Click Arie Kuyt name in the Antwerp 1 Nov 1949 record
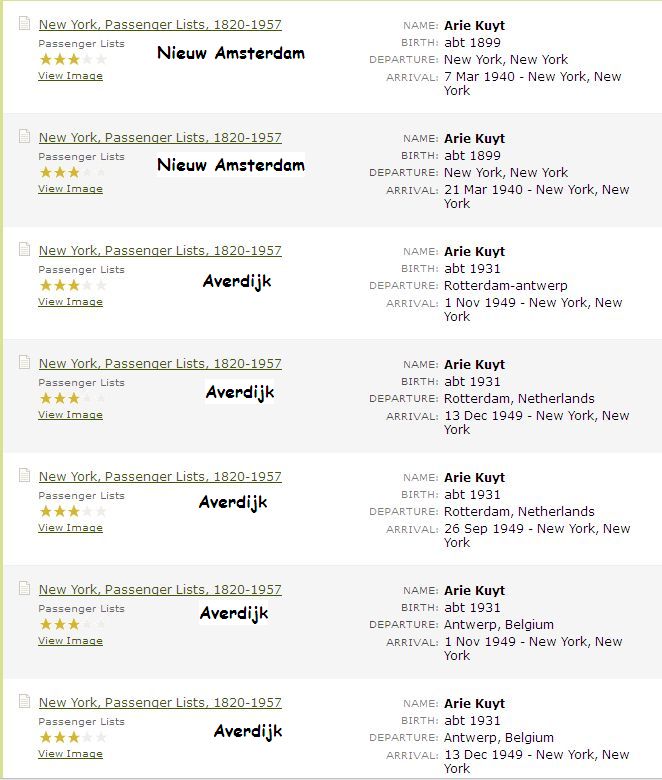Screen dimensions: 662x780 point(474,590)
